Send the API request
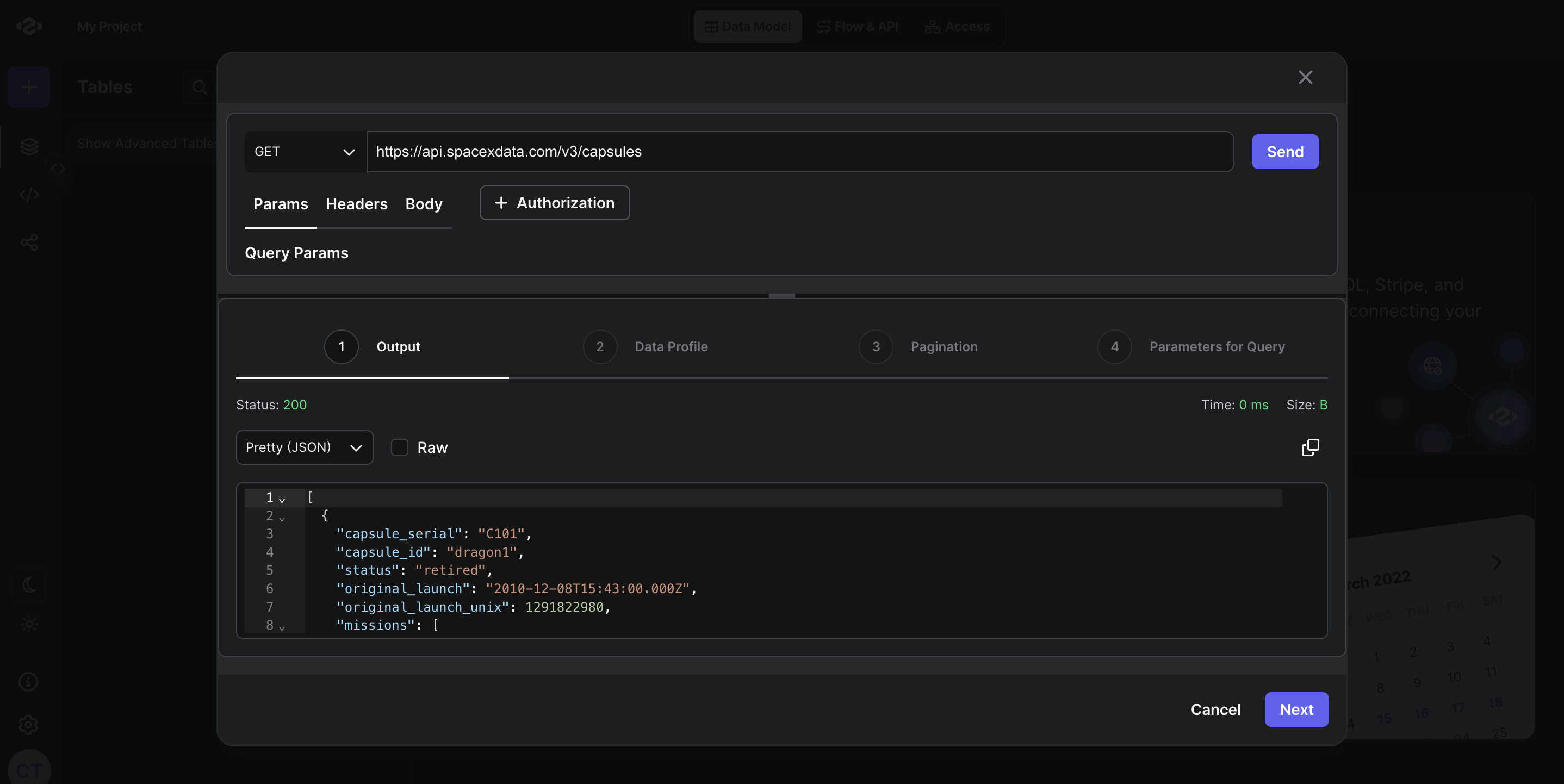The width and height of the screenshot is (1564, 784). [x=1284, y=152]
